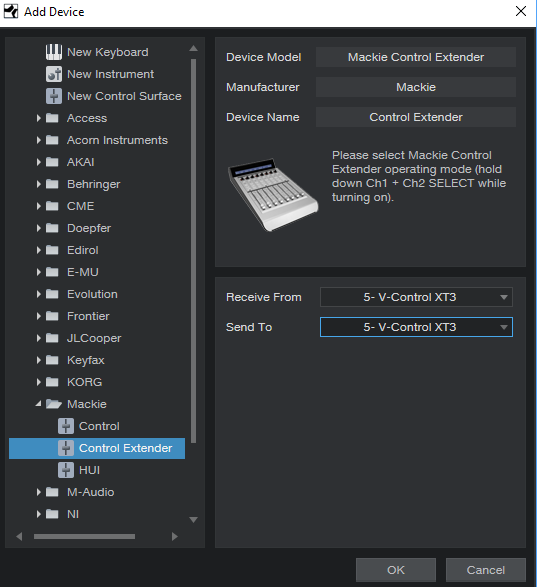The height and width of the screenshot is (587, 537).
Task: Expand the NI folder arrow
Action: point(39,514)
